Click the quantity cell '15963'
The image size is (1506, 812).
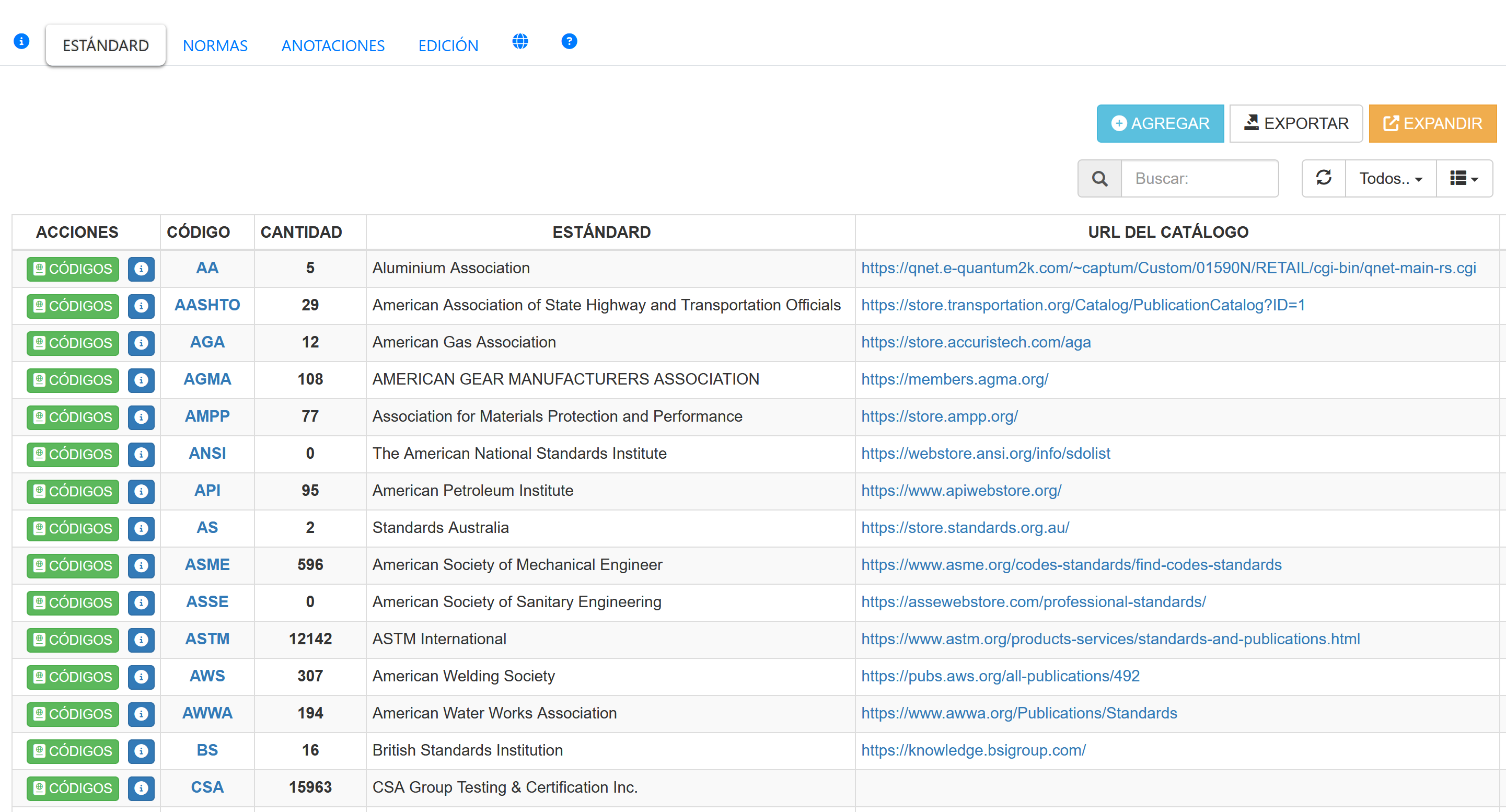click(x=310, y=787)
